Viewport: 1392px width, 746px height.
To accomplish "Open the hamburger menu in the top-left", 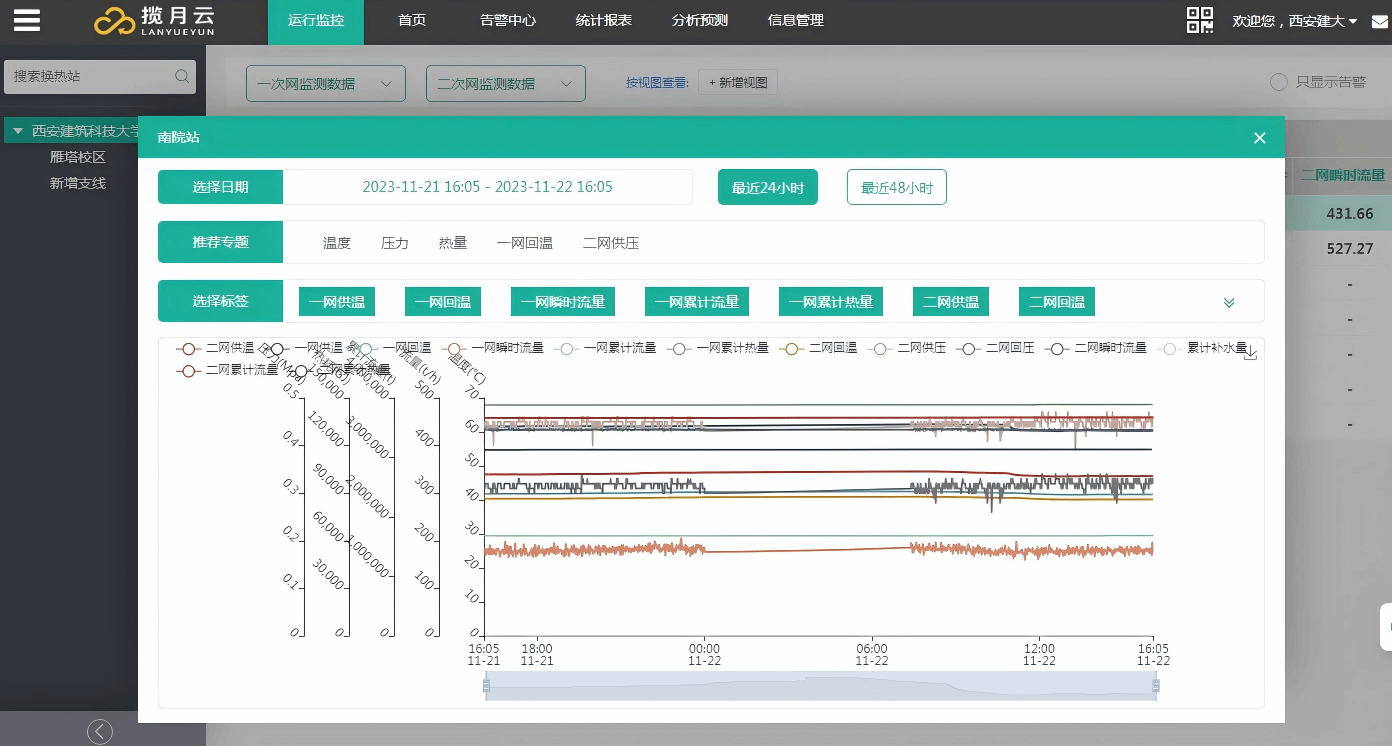I will point(27,21).
